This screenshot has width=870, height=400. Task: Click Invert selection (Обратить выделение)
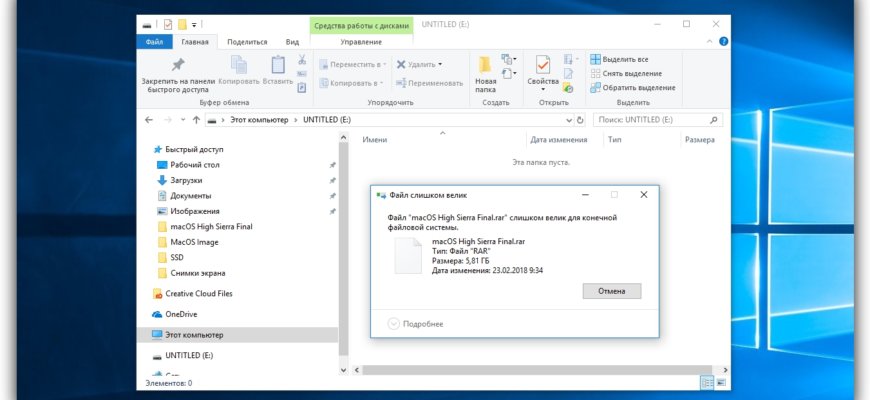633,88
